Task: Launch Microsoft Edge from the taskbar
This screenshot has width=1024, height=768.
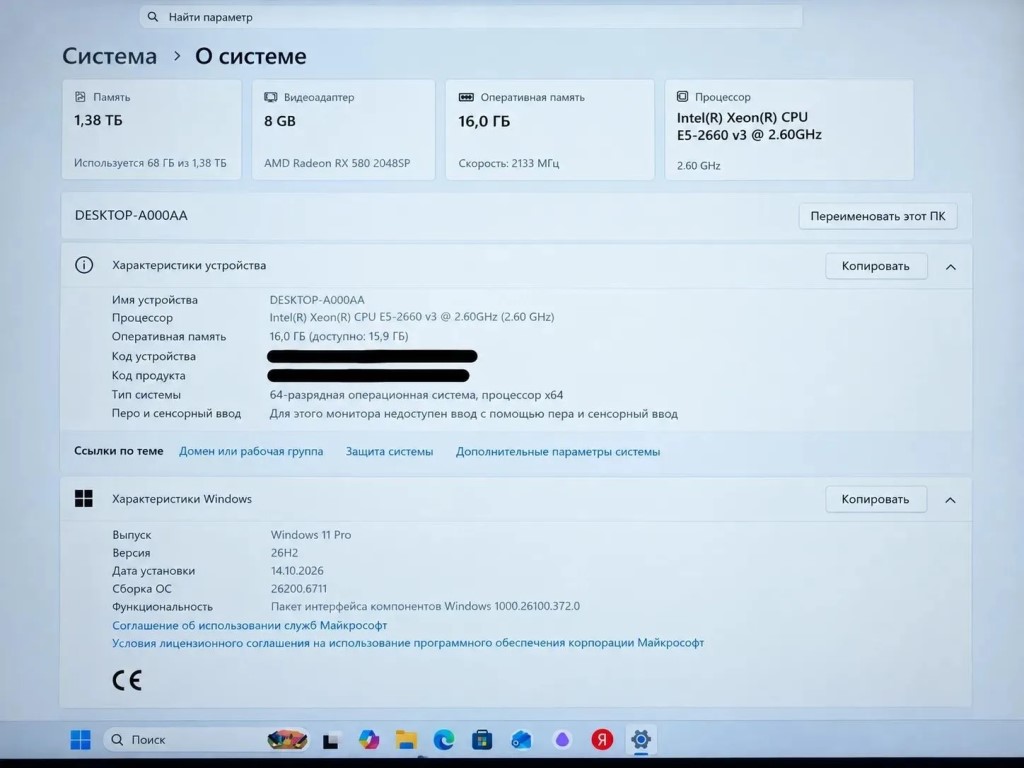Action: point(444,740)
